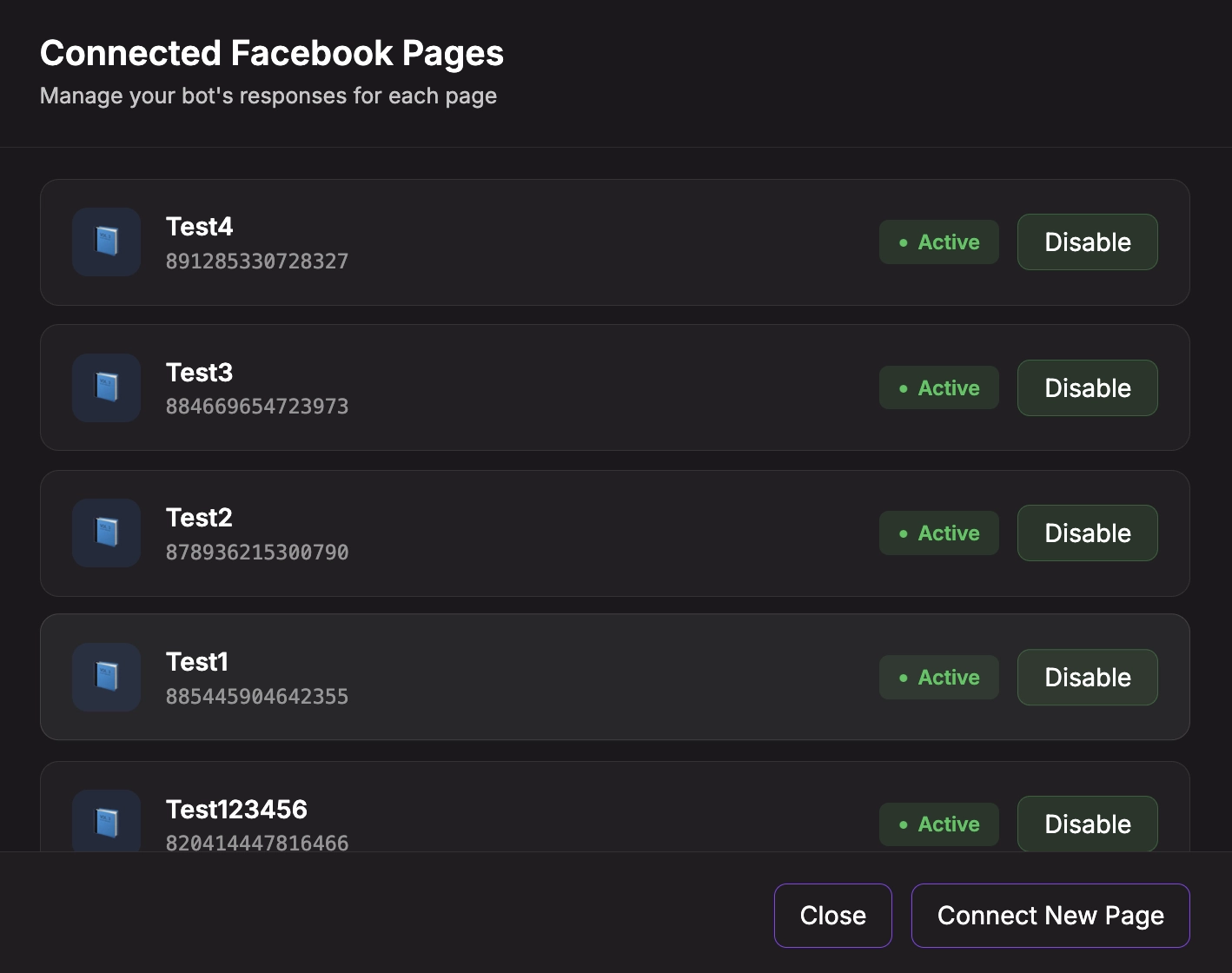Click page ID 884669654723973
The width and height of the screenshot is (1232, 973).
(257, 407)
